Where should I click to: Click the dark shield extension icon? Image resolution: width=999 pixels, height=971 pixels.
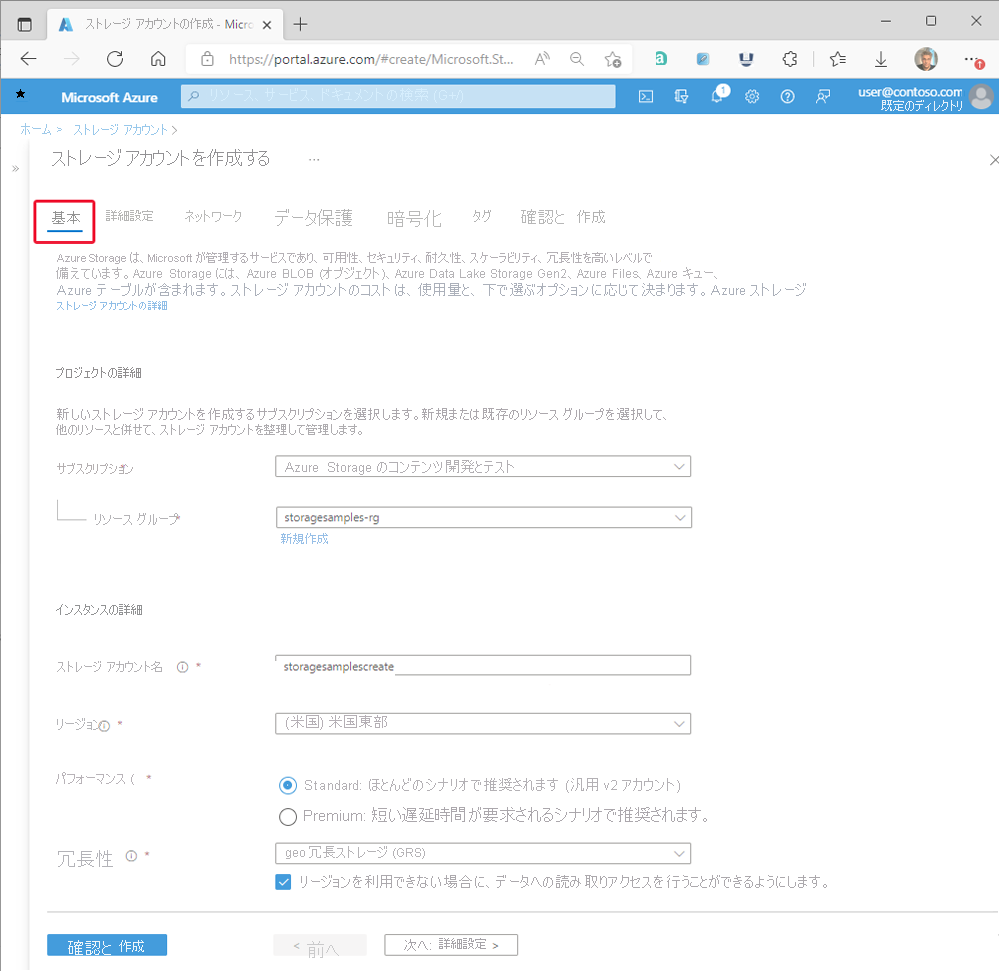746,59
